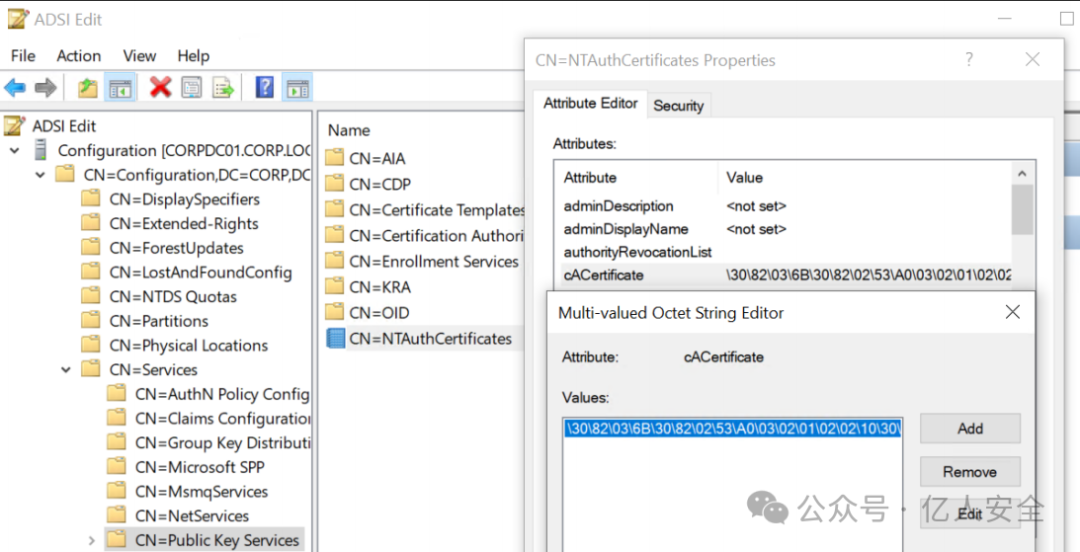Click the CN=Certification Authorities folder icon

[335, 235]
